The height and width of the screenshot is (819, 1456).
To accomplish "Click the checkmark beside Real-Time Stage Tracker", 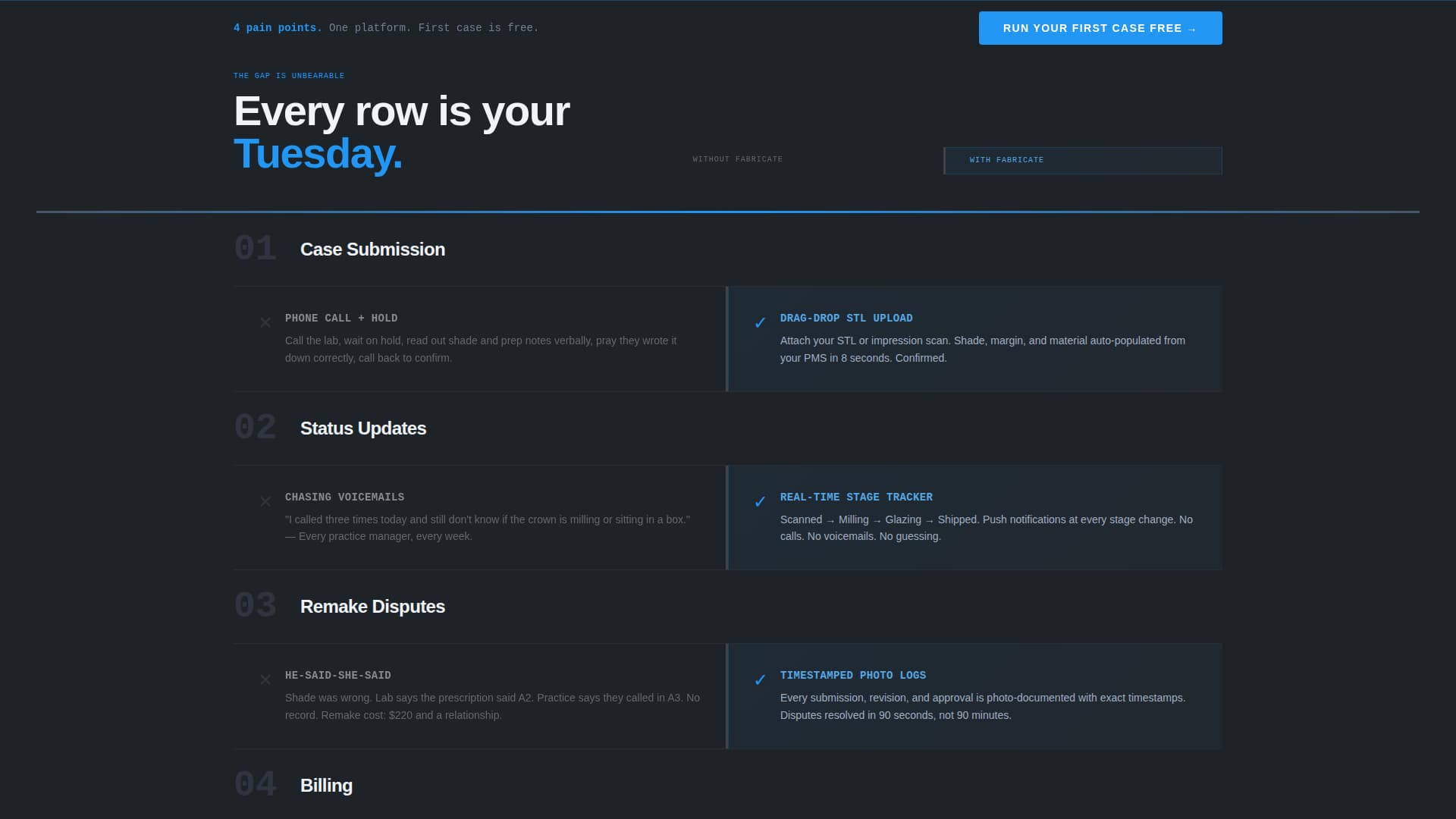I will click(760, 501).
